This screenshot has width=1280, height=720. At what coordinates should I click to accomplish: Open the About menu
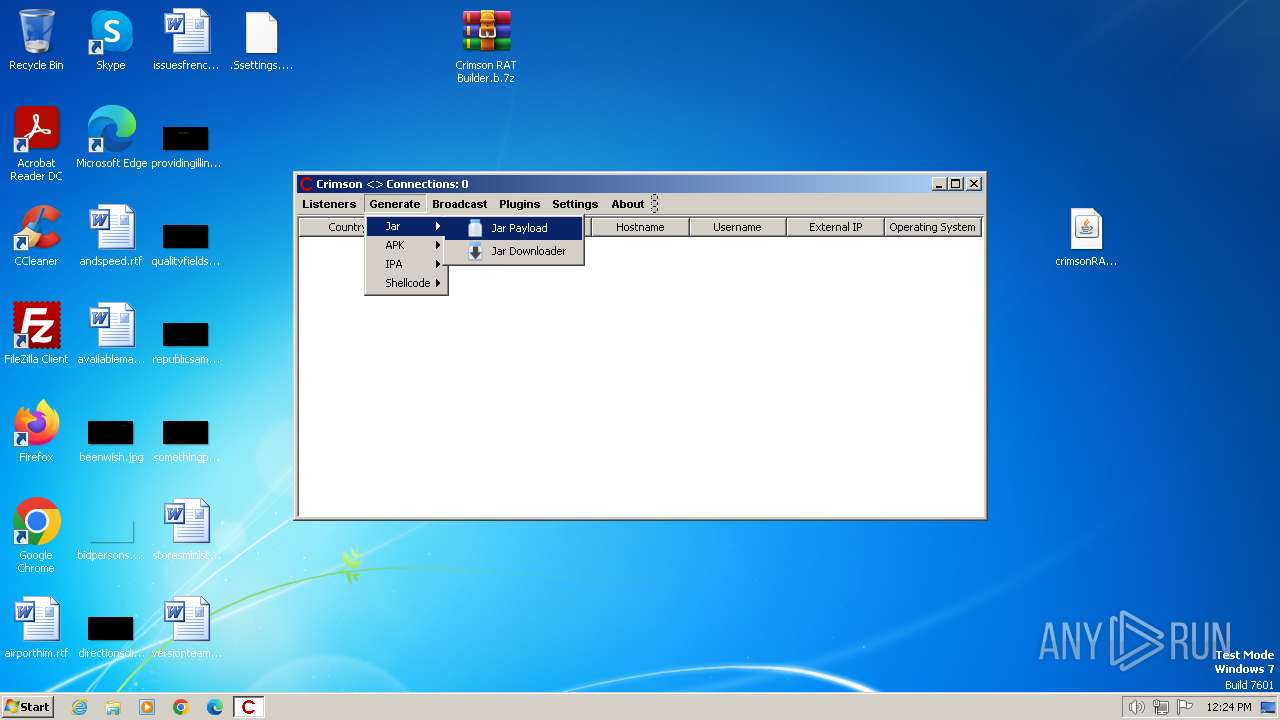pyautogui.click(x=628, y=204)
